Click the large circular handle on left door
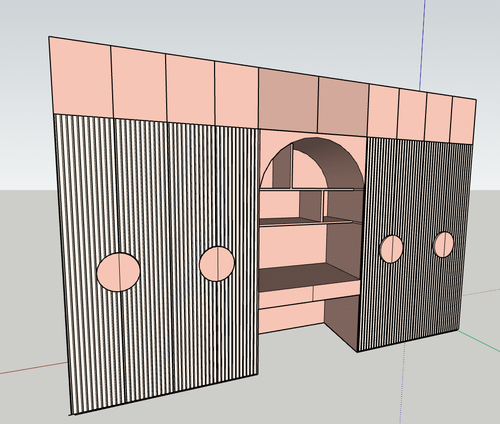The width and height of the screenshot is (500, 424). click(x=118, y=272)
